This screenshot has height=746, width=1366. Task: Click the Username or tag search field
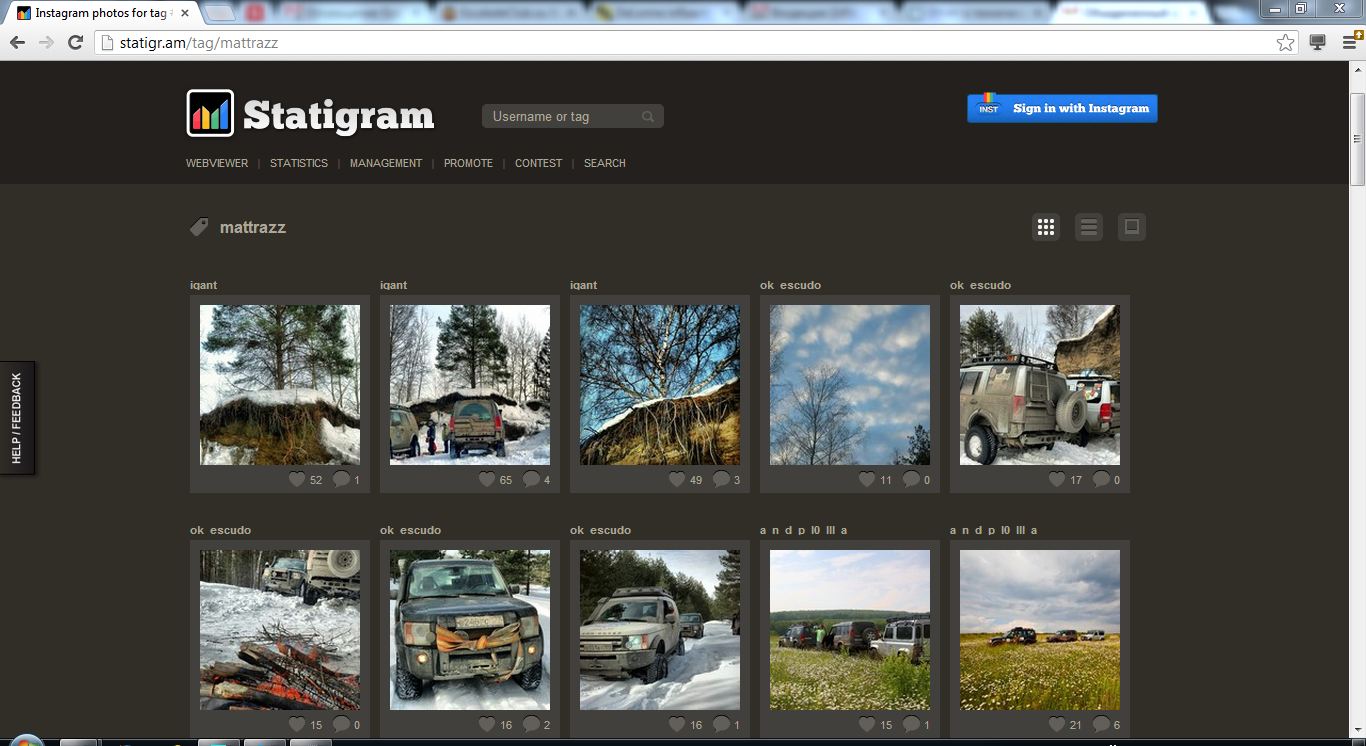pos(563,117)
